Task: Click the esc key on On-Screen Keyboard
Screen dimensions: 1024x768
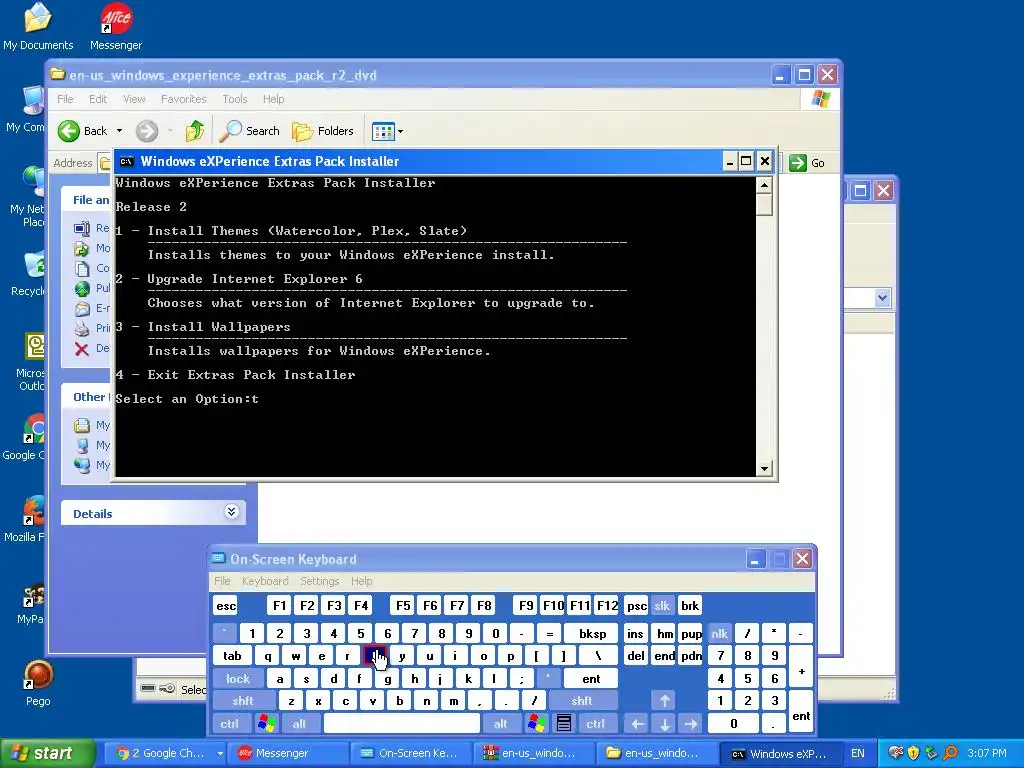Action: pos(226,606)
